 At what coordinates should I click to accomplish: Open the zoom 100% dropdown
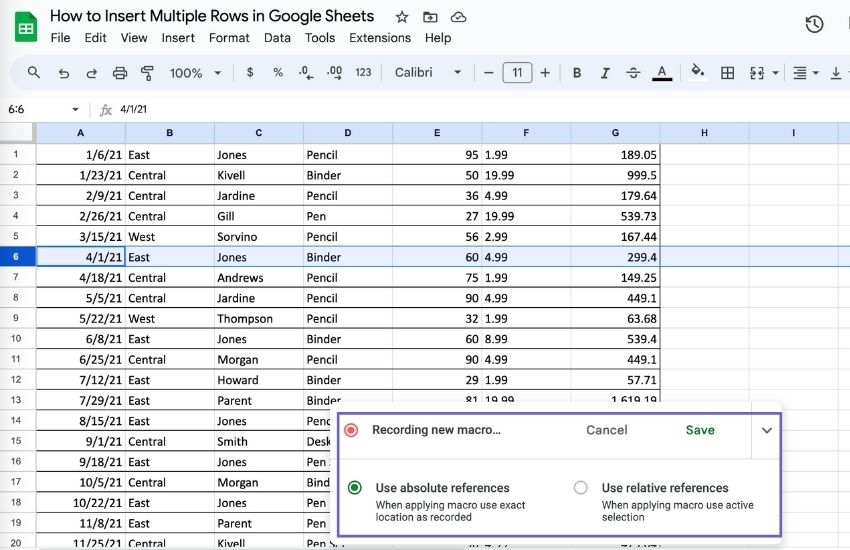(217, 73)
